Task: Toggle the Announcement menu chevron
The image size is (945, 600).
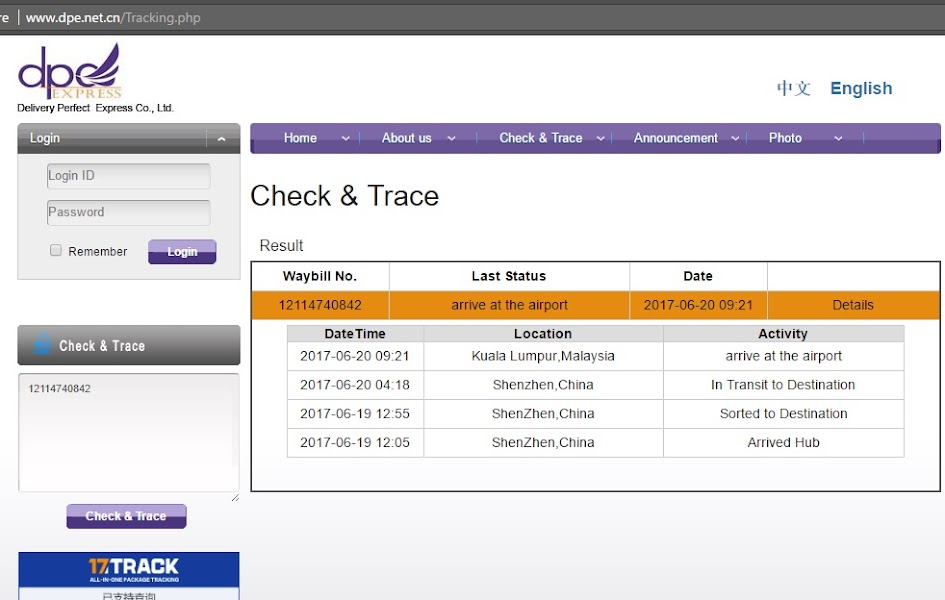Action: 737,138
